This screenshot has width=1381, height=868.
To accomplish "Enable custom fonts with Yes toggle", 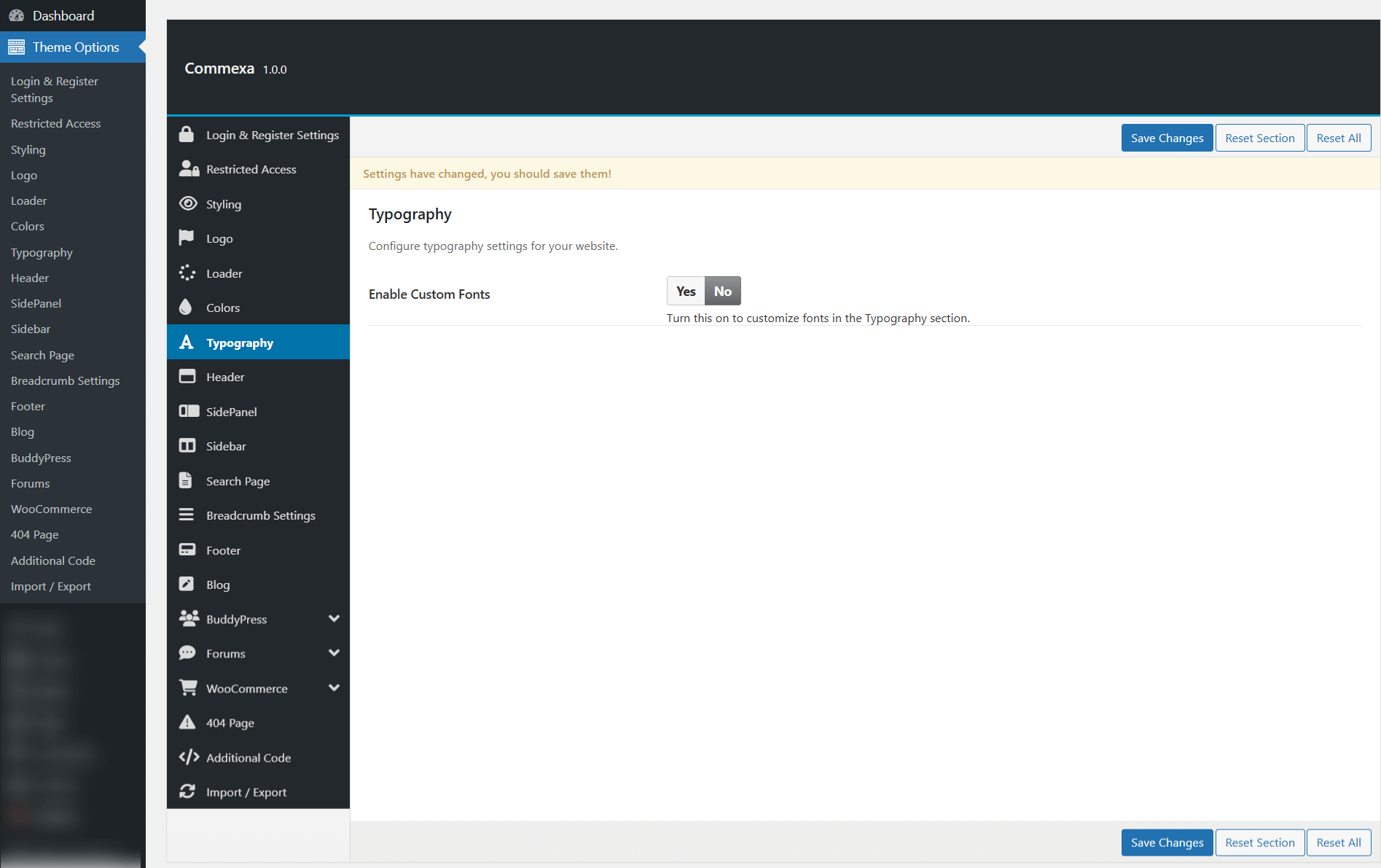I will coord(686,292).
